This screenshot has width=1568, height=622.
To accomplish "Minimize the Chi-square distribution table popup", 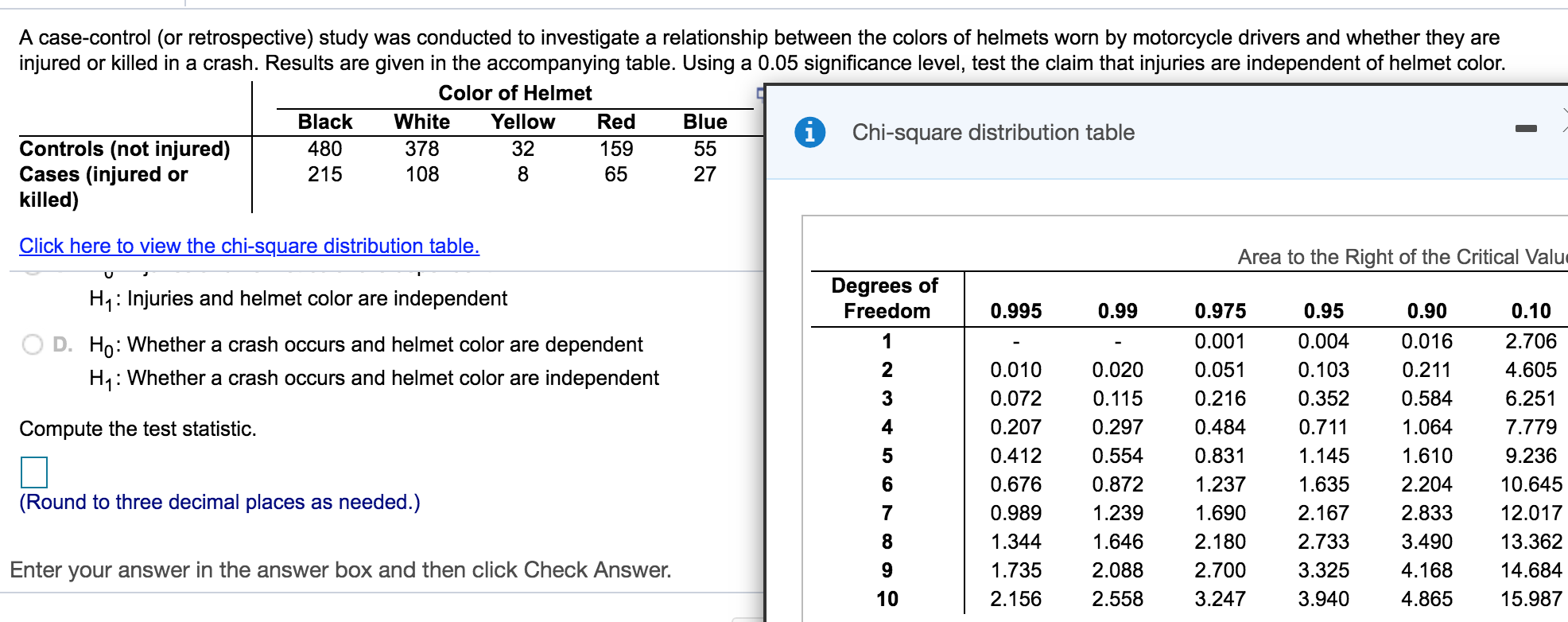I will click(1526, 128).
